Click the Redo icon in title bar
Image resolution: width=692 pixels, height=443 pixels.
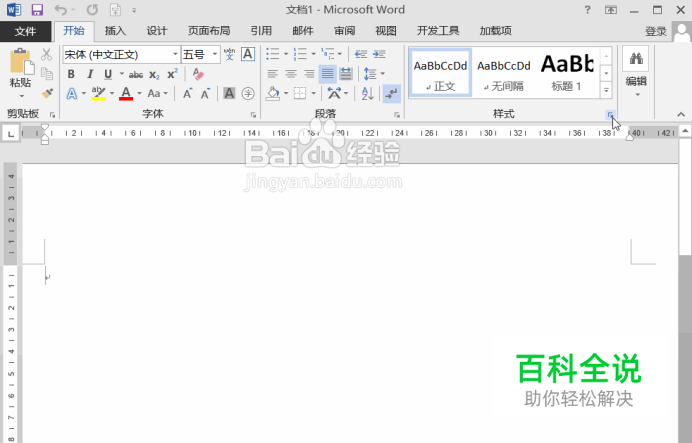pos(92,10)
